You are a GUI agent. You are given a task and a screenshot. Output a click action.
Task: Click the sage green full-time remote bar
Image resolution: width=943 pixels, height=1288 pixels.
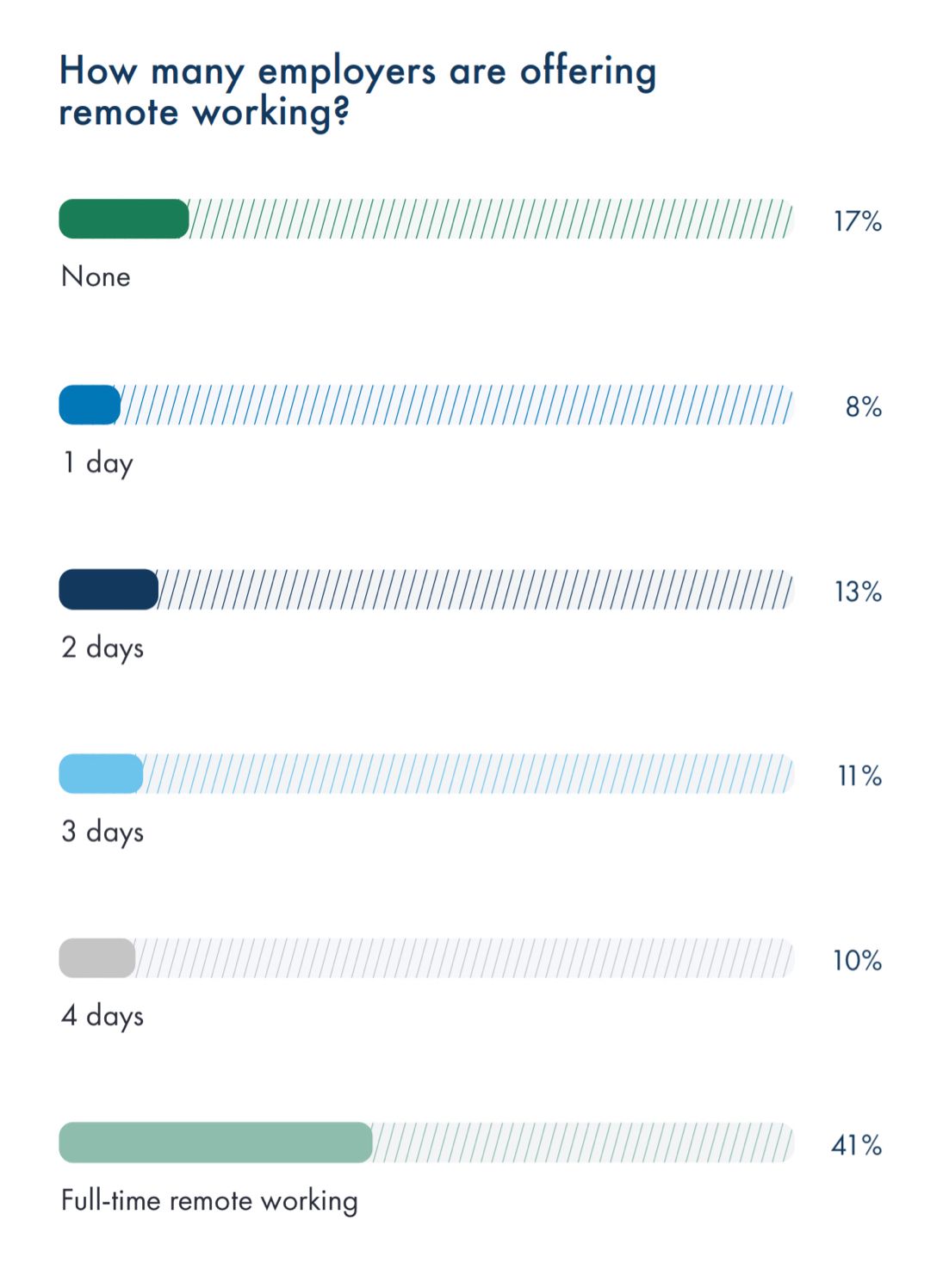(215, 1142)
